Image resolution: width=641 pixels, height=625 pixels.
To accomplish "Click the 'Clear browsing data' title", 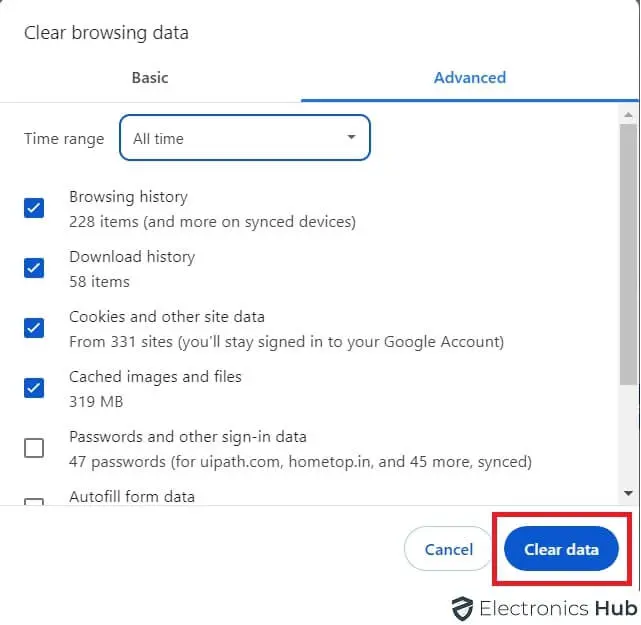I will [x=106, y=33].
